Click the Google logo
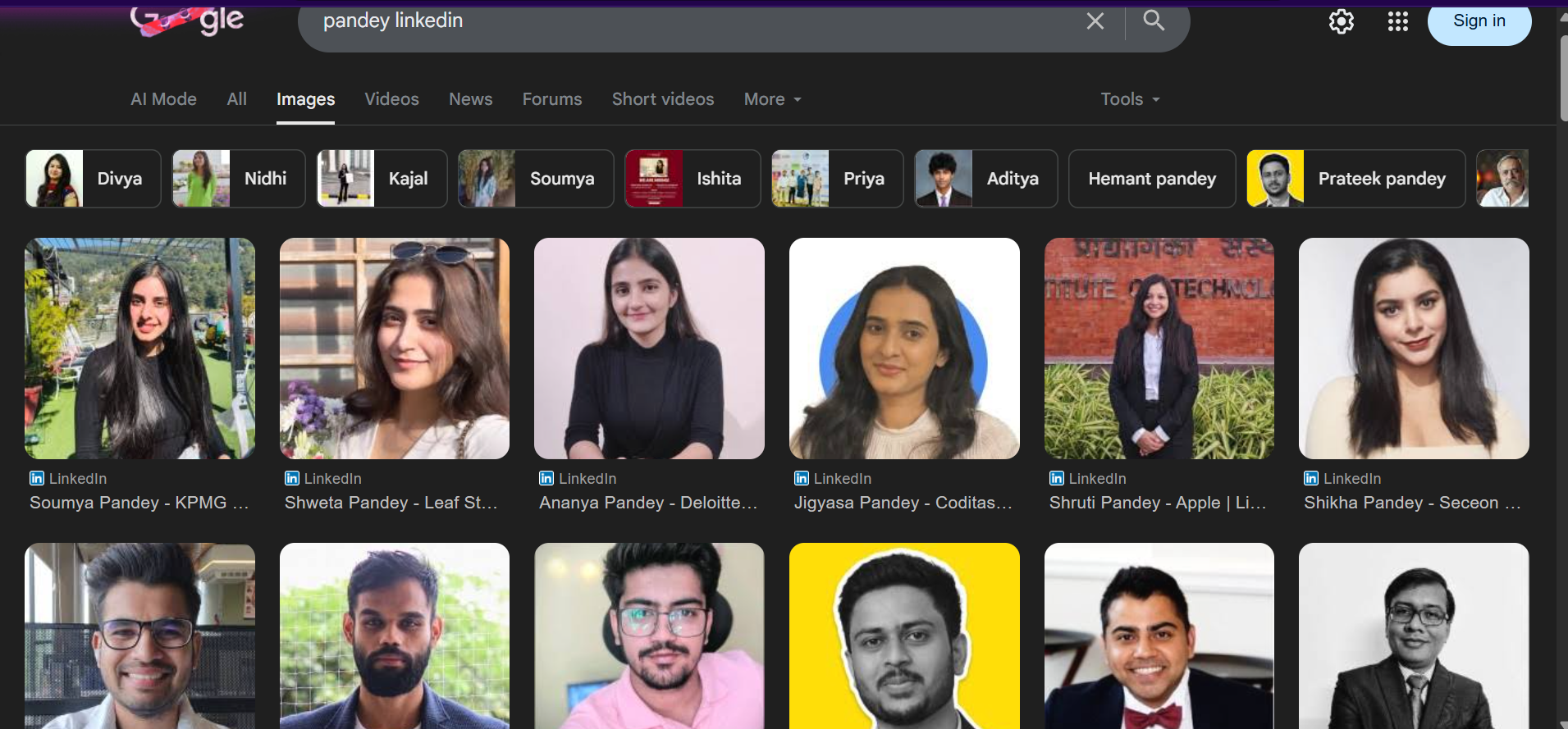1568x729 pixels. [x=187, y=21]
